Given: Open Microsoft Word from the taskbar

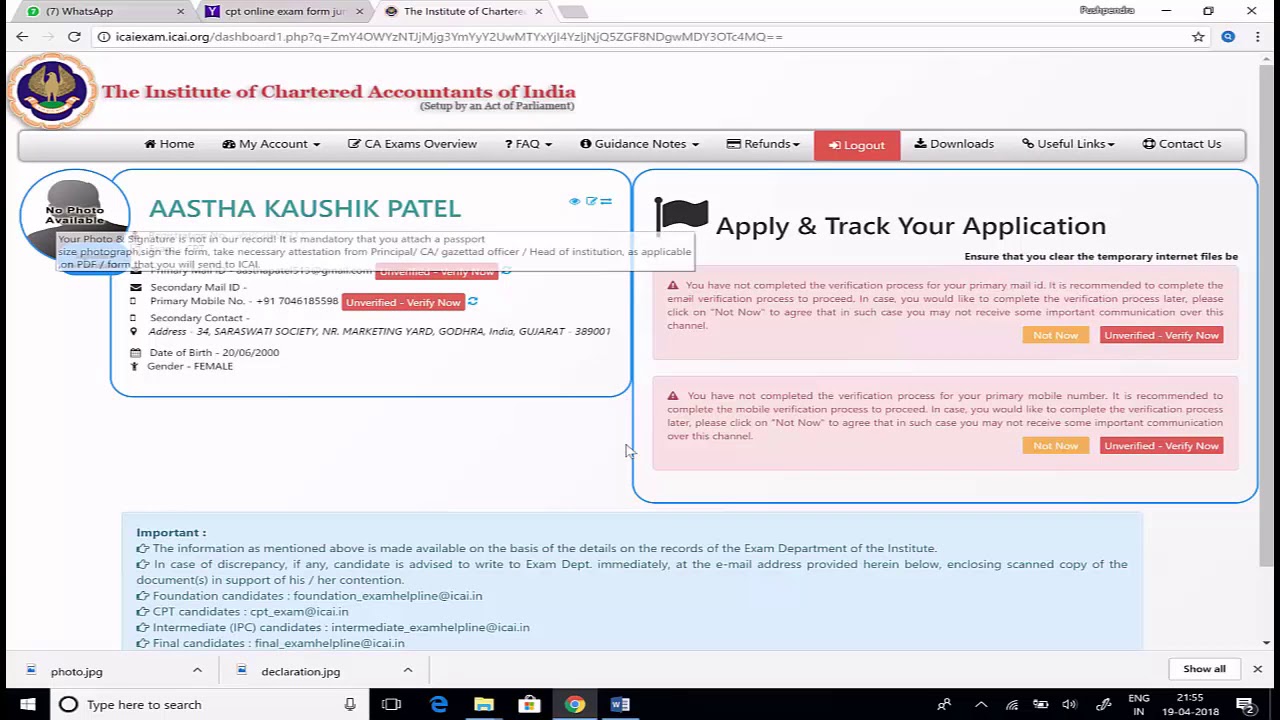Looking at the screenshot, I should (620, 705).
